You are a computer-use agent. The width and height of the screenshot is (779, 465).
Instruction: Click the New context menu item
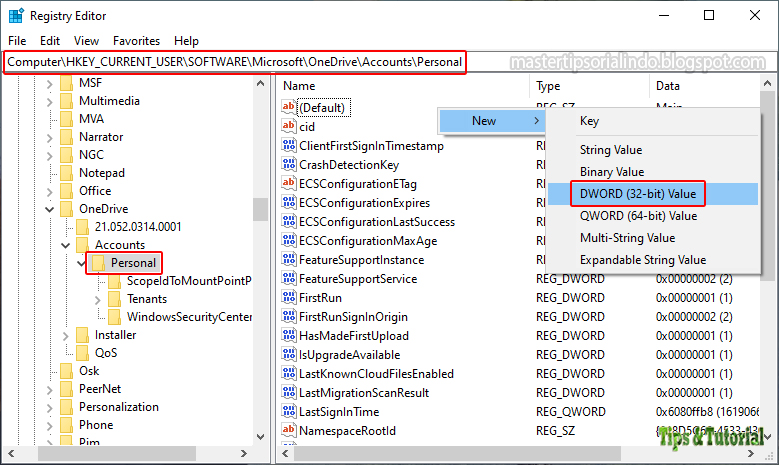[492, 121]
